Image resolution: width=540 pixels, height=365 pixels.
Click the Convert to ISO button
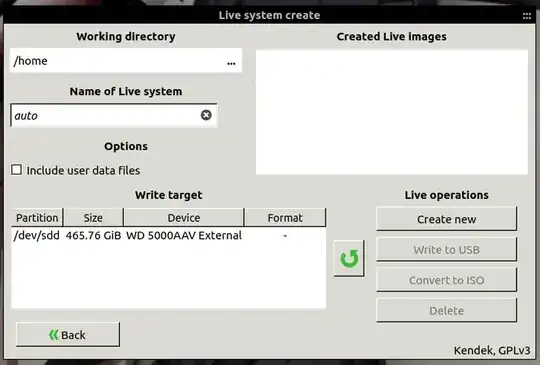[x=446, y=280]
